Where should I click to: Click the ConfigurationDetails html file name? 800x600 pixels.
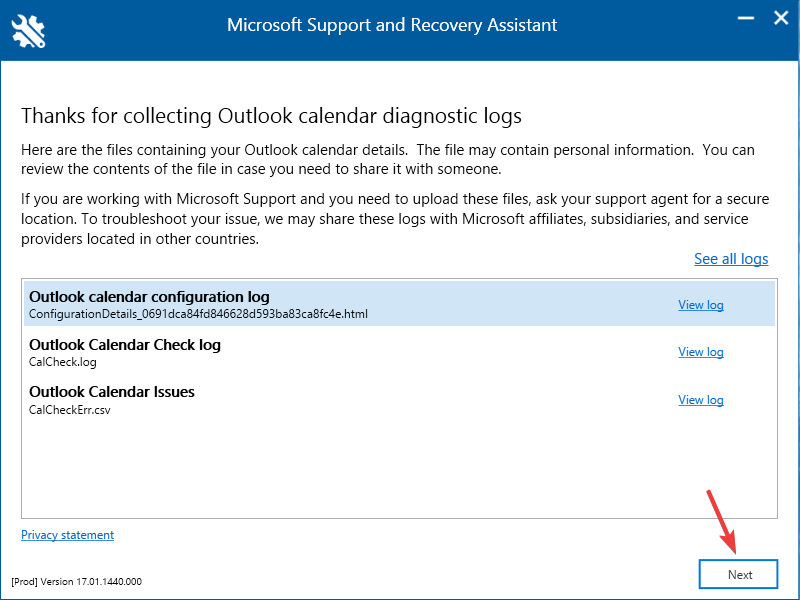pos(198,314)
